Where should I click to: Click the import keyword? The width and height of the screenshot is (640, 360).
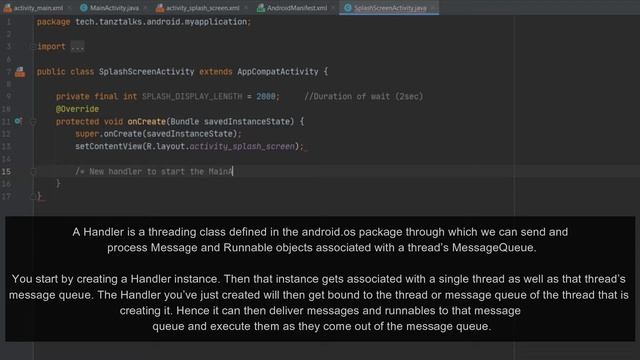pyautogui.click(x=51, y=47)
